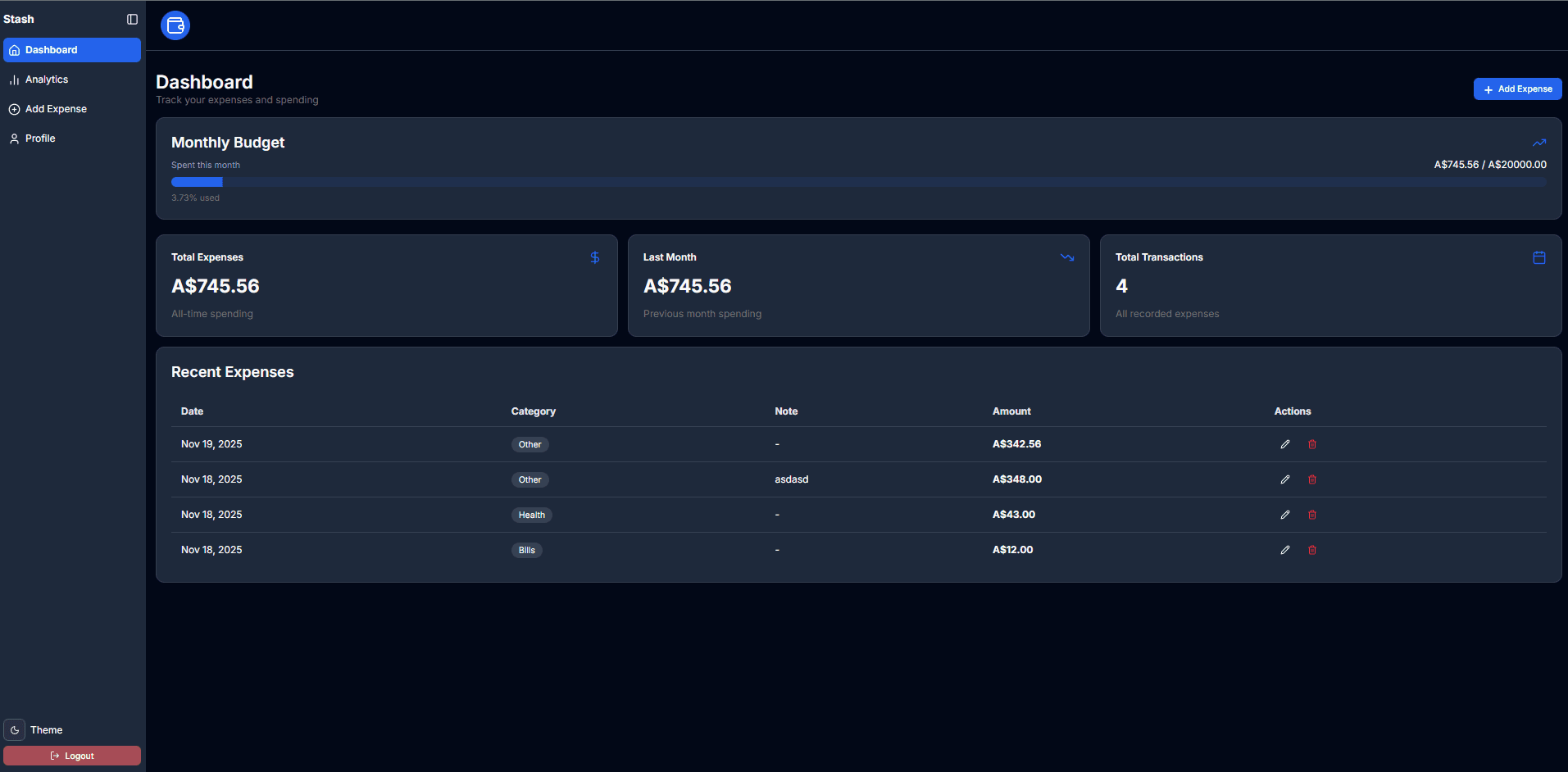Edit the A$342.56 expense with pencil icon
1568x772 pixels.
click(1285, 444)
